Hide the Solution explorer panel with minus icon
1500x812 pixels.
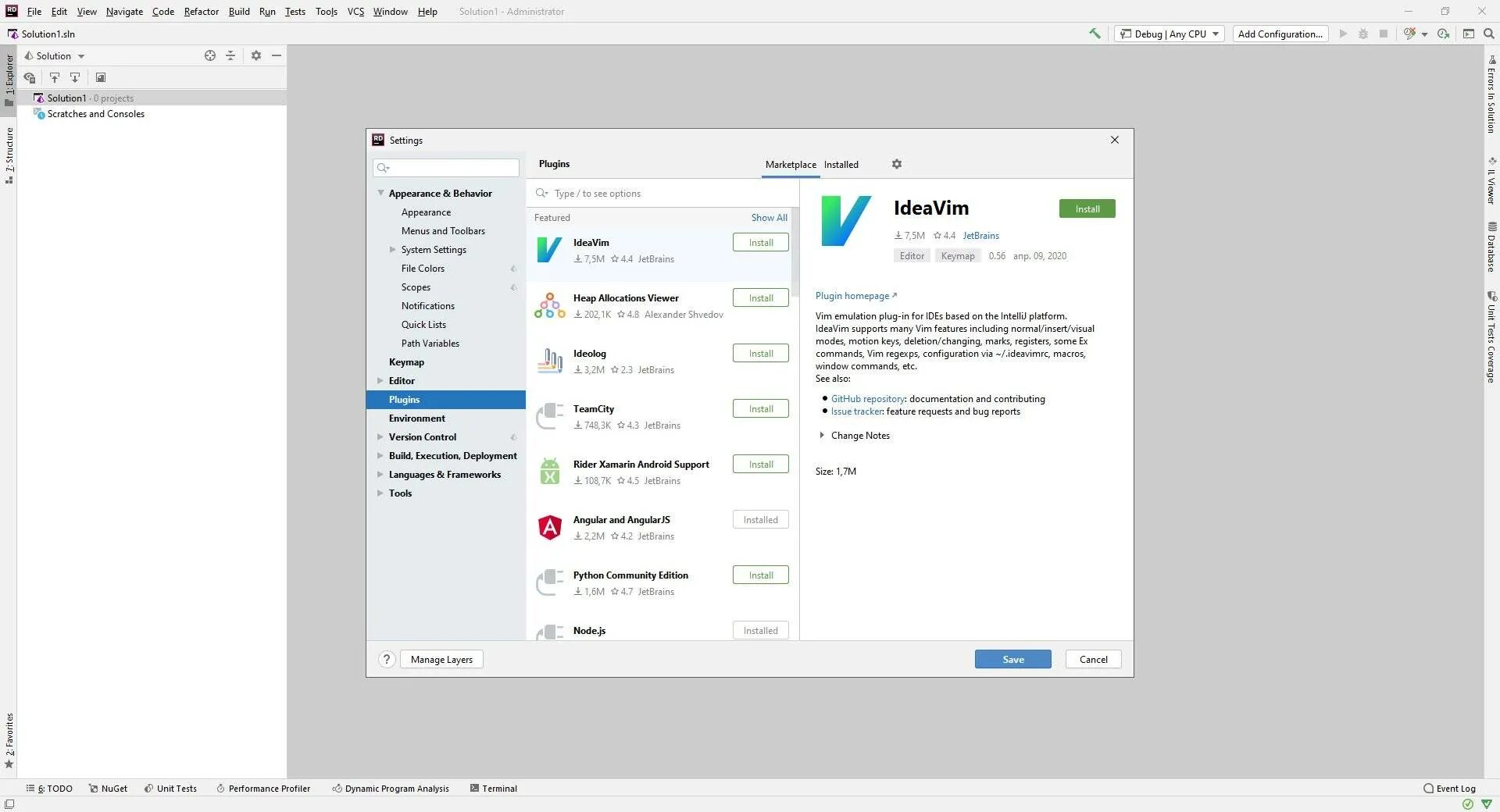277,55
